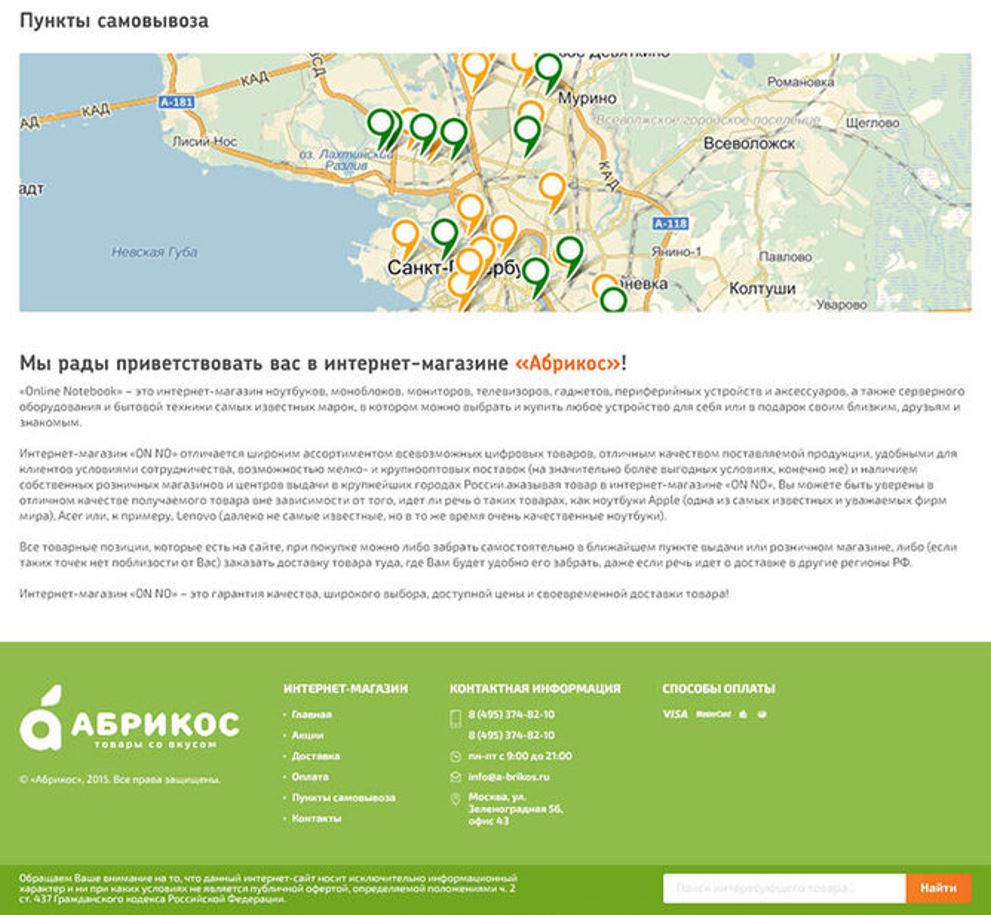This screenshot has height=915, width=991.
Task: Click the ИНТЕРНЕТ-МАГАЗИН footer column heading
Action: 345,688
